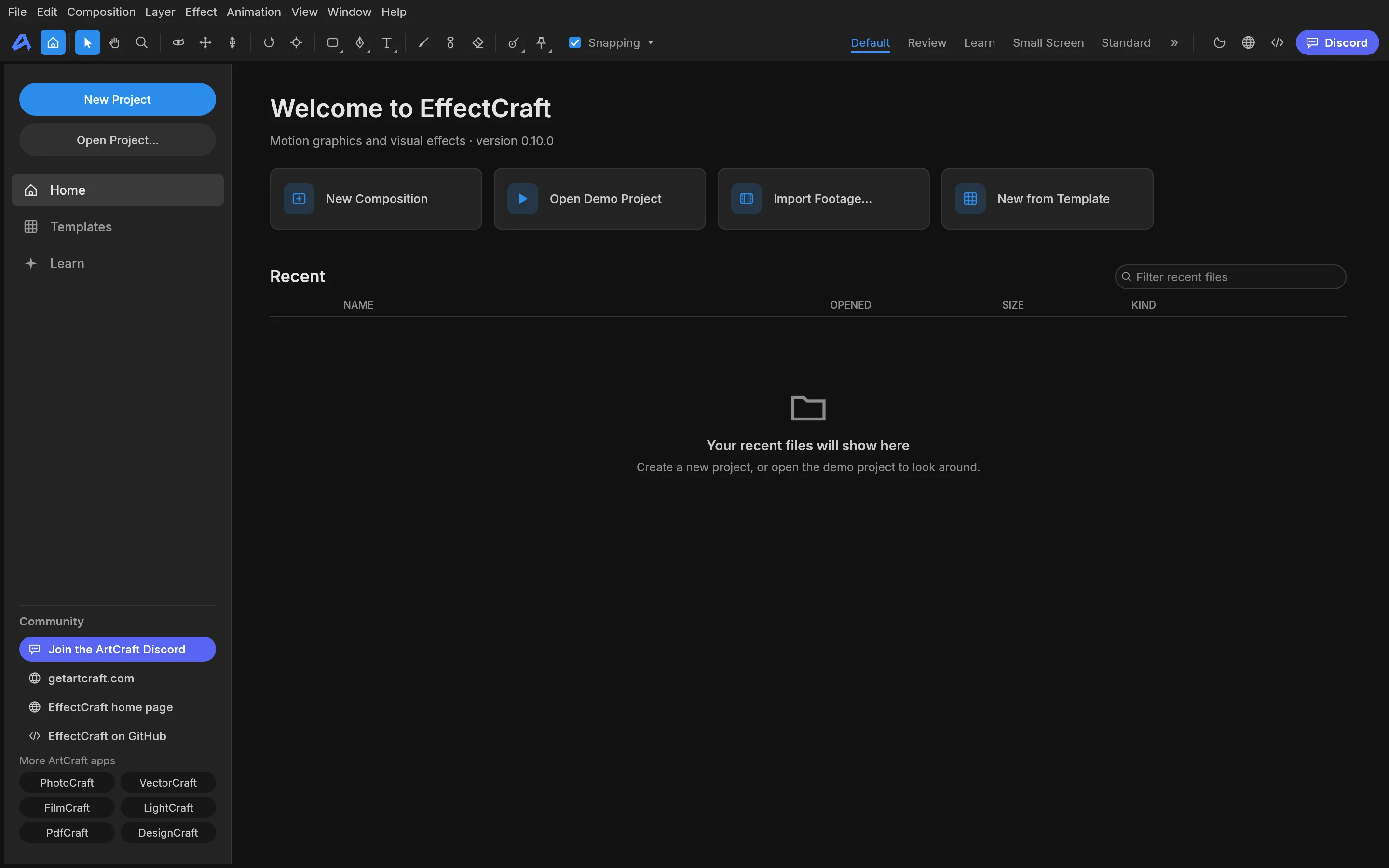The width and height of the screenshot is (1389, 868).
Task: Open the Animation menu
Action: coord(254,12)
